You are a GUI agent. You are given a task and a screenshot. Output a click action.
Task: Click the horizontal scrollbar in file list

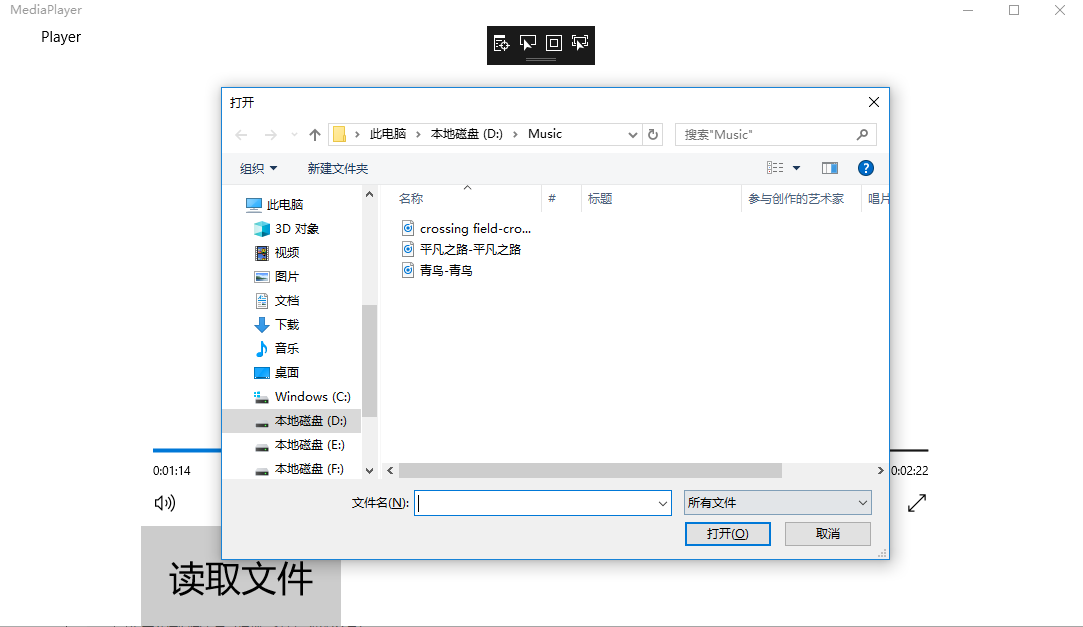point(590,470)
